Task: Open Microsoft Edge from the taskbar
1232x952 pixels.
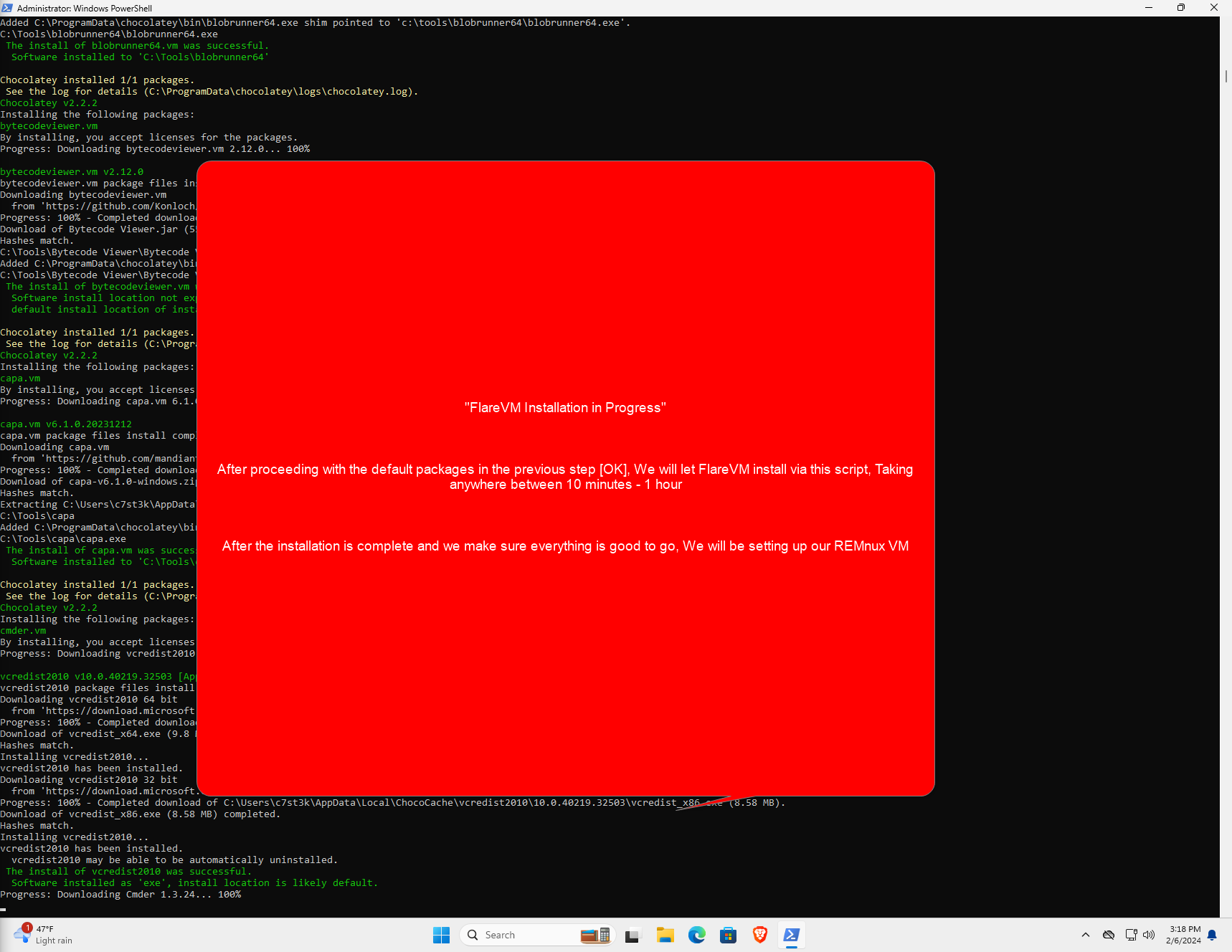Action: click(696, 935)
